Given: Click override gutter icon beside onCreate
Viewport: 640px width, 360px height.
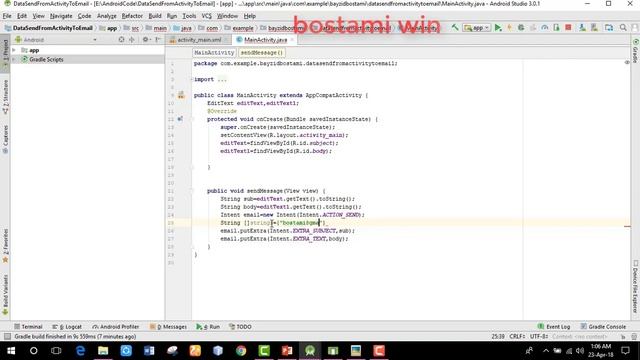Looking at the screenshot, I should pos(180,119).
